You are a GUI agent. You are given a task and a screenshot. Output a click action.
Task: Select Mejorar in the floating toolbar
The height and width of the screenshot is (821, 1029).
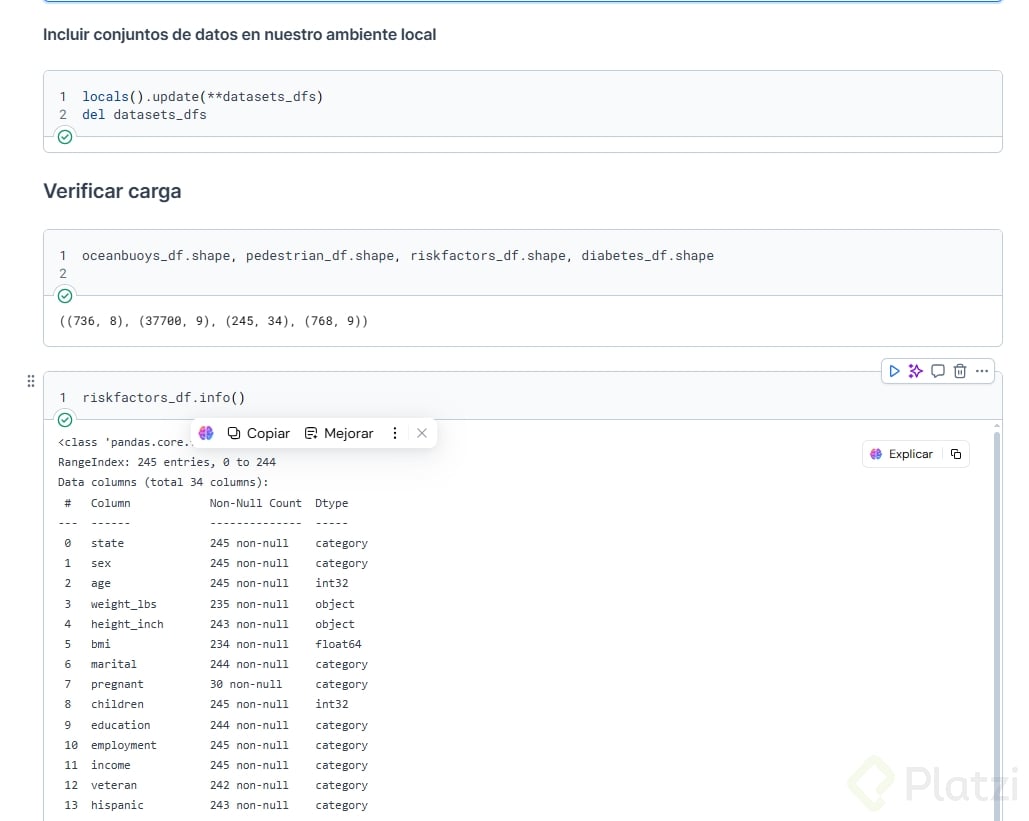pyautogui.click(x=339, y=433)
